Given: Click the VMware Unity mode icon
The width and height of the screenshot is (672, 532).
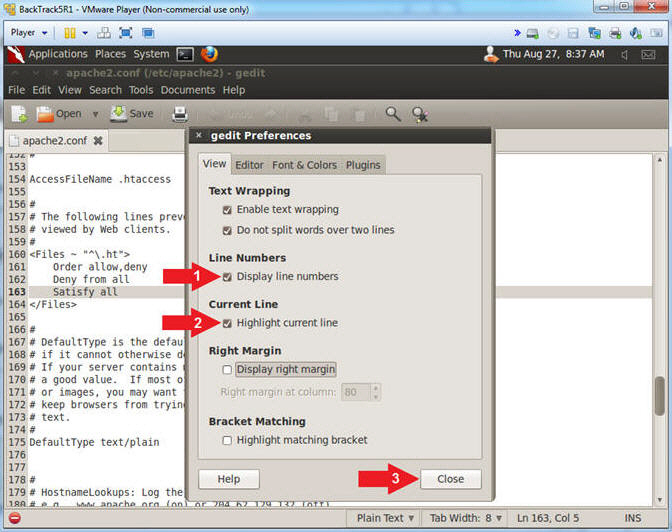Looking at the screenshot, I should click(x=148, y=33).
